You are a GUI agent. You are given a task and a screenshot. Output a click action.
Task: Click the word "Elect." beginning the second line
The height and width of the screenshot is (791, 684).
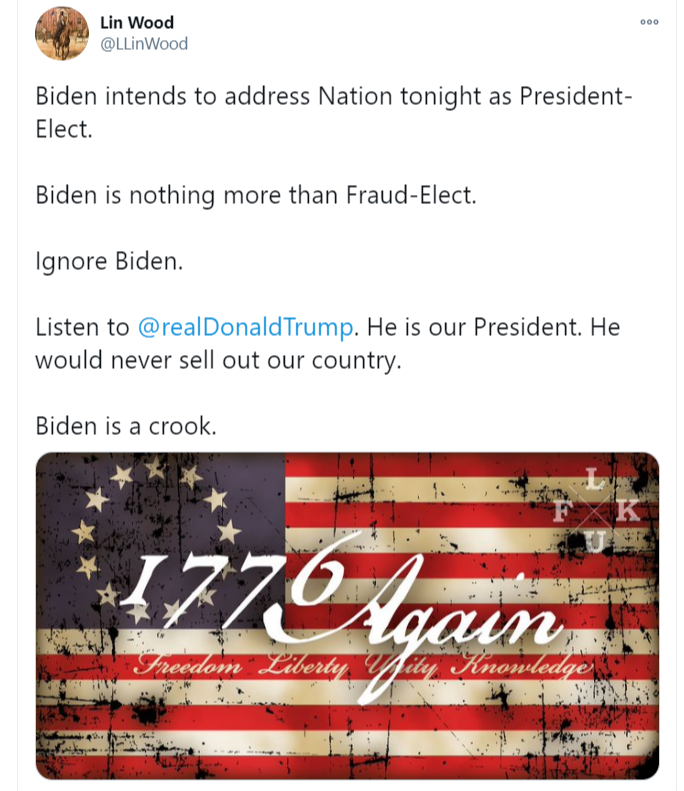click(x=64, y=130)
